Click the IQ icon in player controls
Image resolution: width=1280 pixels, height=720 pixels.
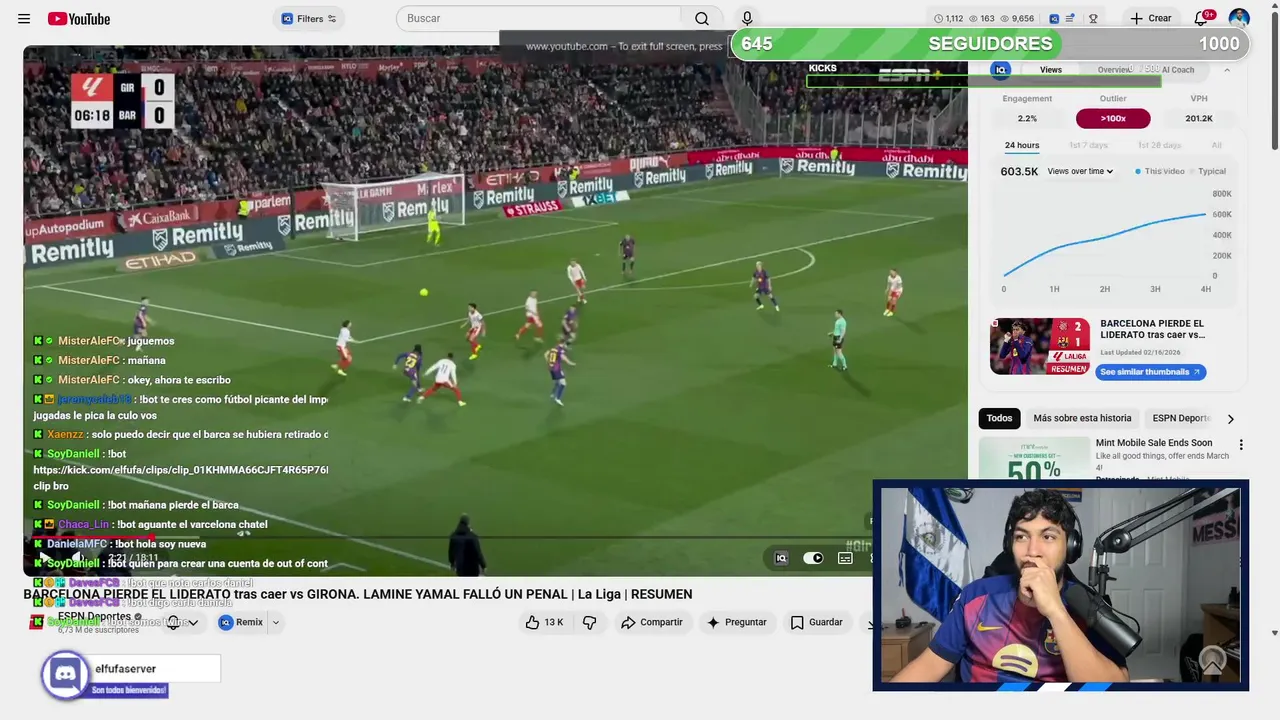pyautogui.click(x=781, y=558)
